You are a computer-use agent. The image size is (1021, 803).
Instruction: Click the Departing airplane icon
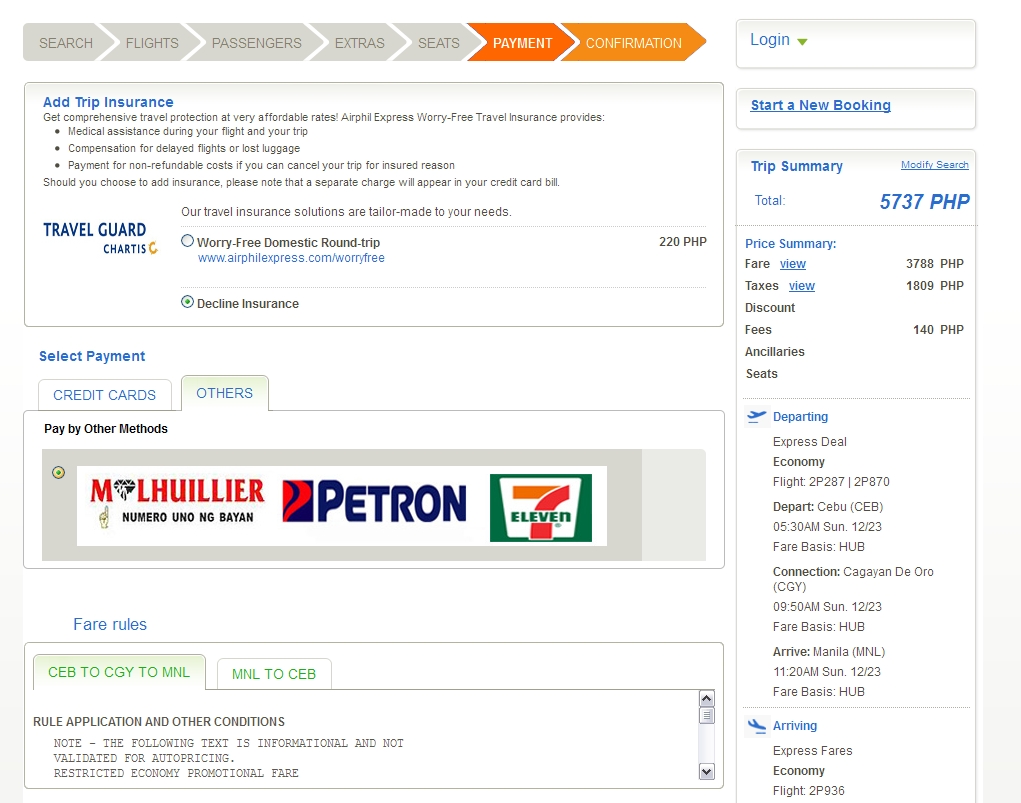[757, 417]
